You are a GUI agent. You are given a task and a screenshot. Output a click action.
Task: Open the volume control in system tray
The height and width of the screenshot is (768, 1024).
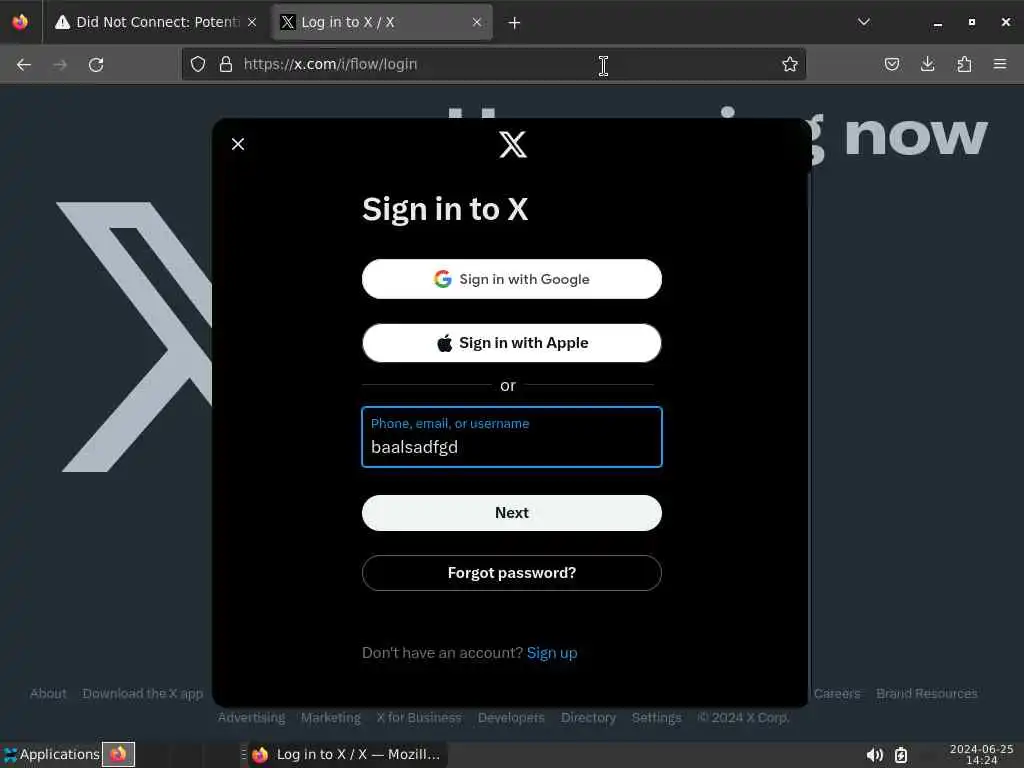pyautogui.click(x=874, y=756)
